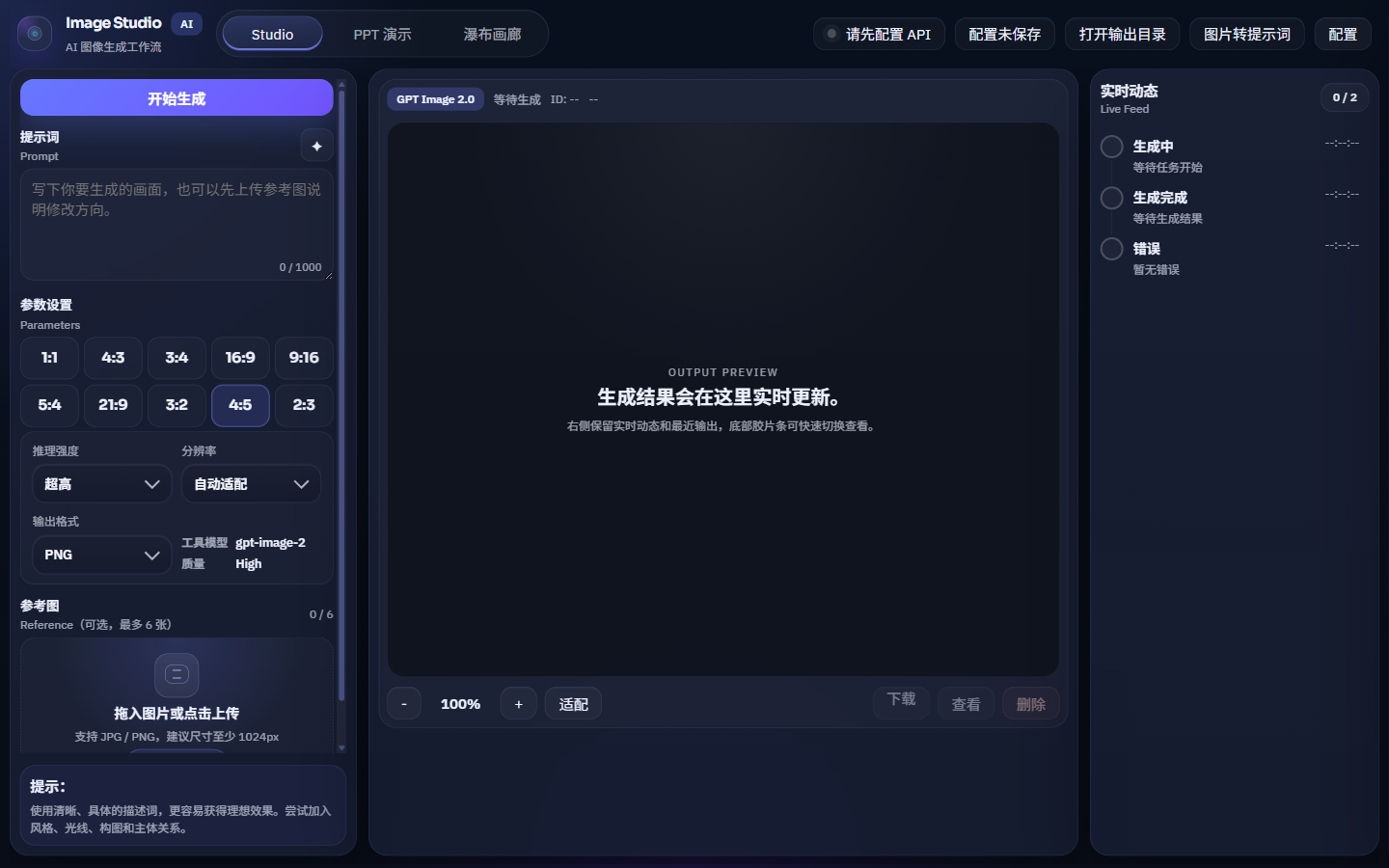Open the 分辨率 dropdown showing 自动适配
The width and height of the screenshot is (1389, 868).
251,483
